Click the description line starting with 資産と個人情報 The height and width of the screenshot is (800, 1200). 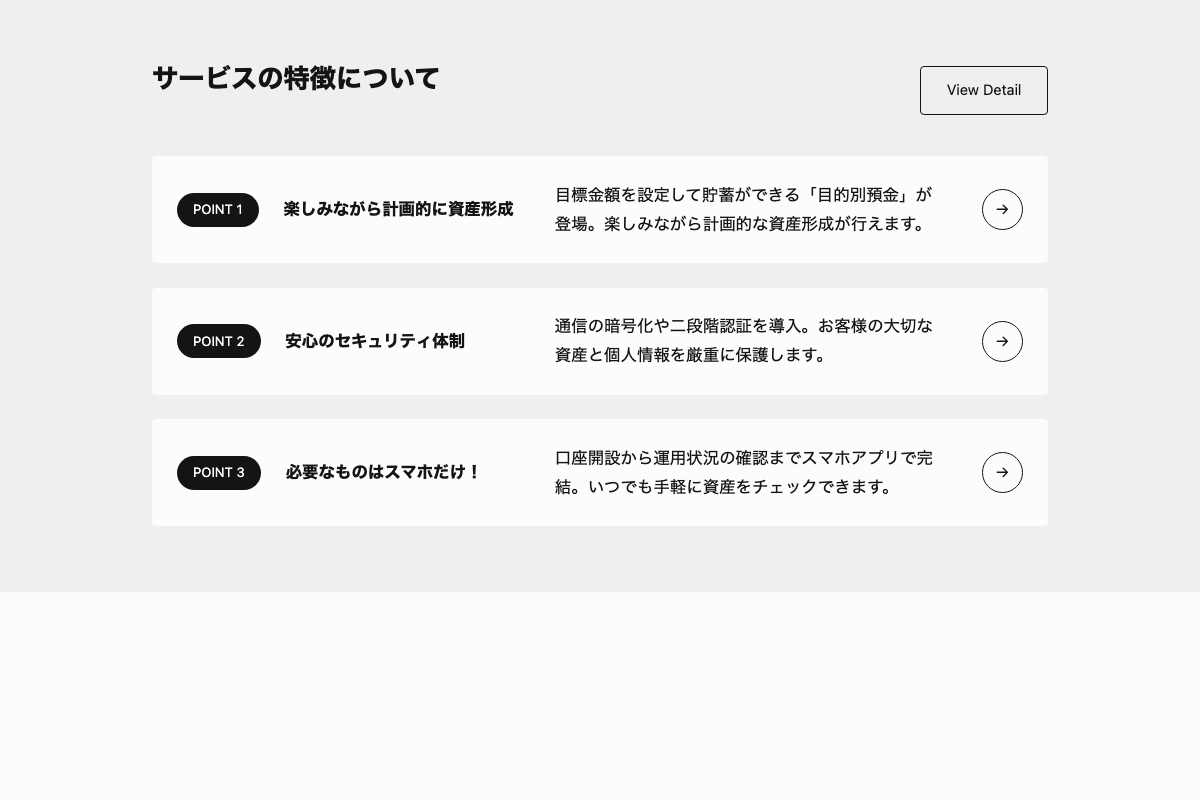click(692, 356)
